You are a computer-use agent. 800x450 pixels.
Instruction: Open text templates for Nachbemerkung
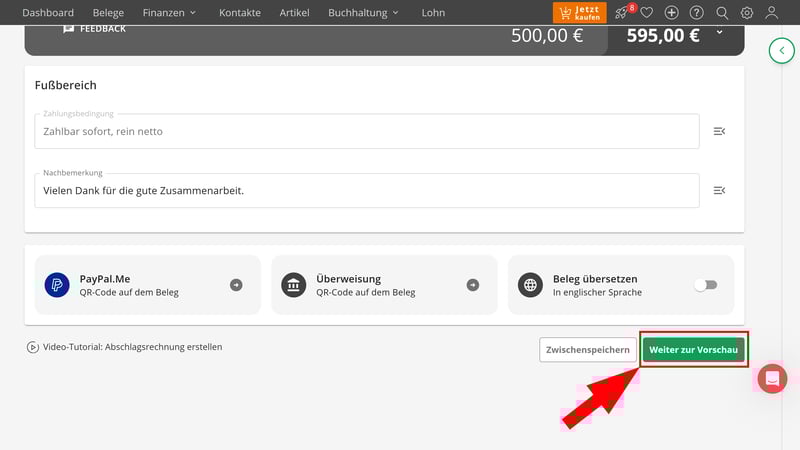point(719,191)
